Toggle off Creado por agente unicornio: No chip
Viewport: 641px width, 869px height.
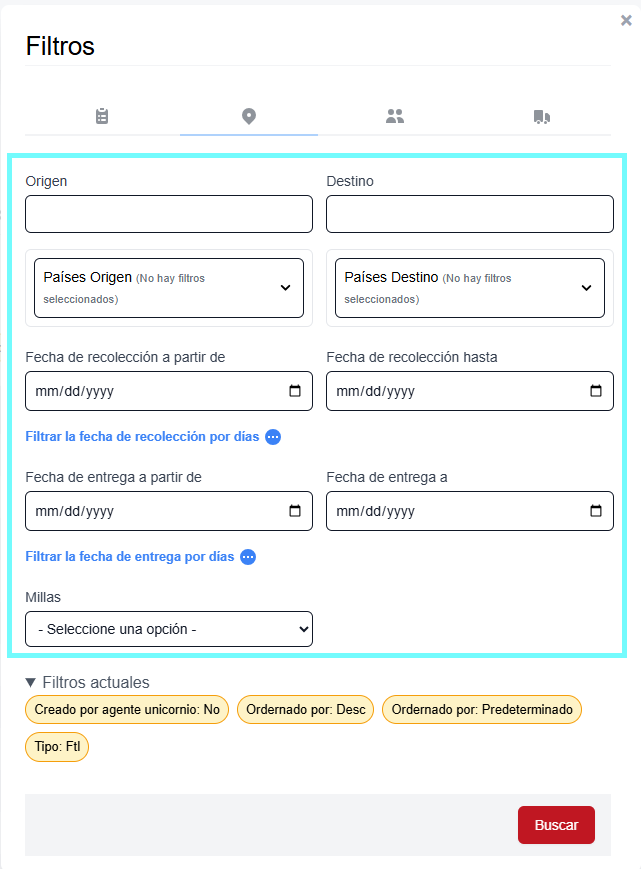126,709
